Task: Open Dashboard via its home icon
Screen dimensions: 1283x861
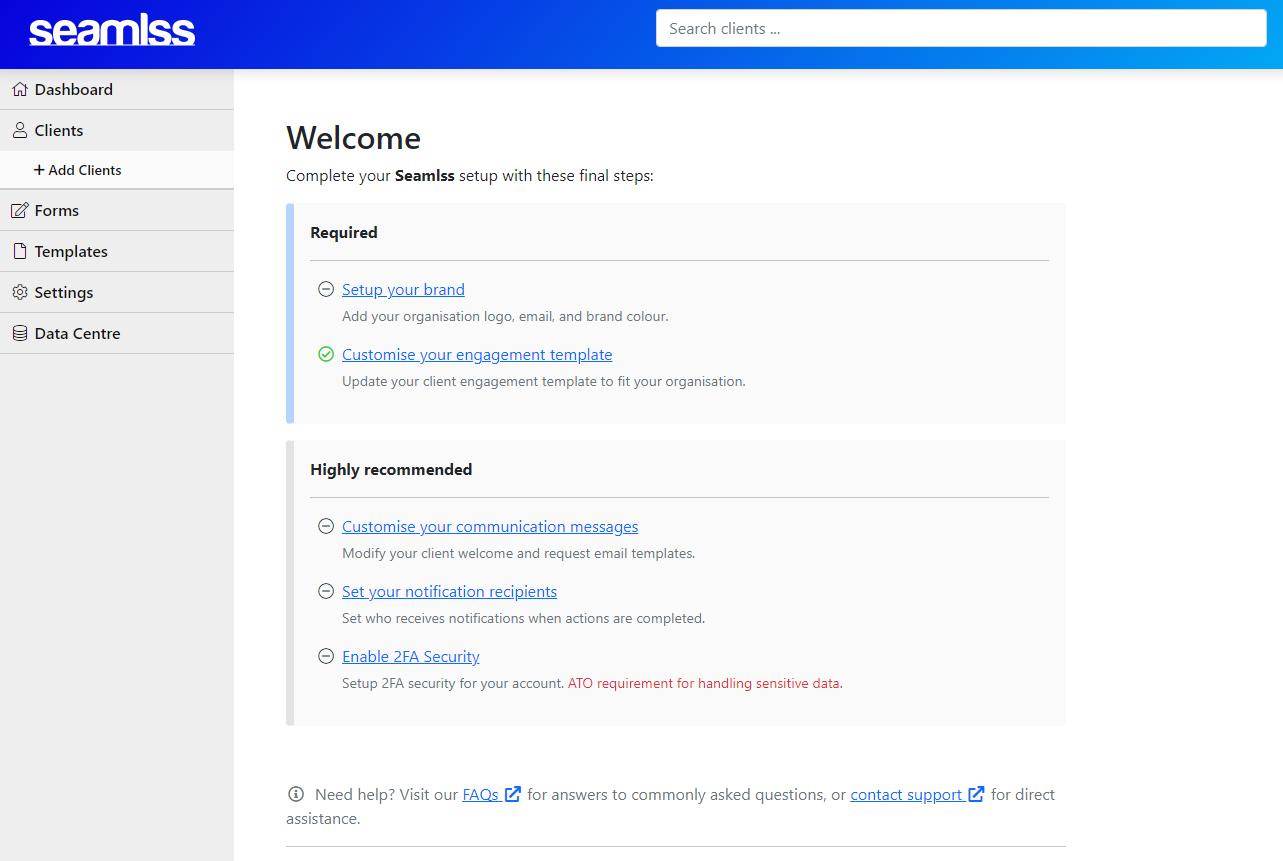Action: click(20, 90)
